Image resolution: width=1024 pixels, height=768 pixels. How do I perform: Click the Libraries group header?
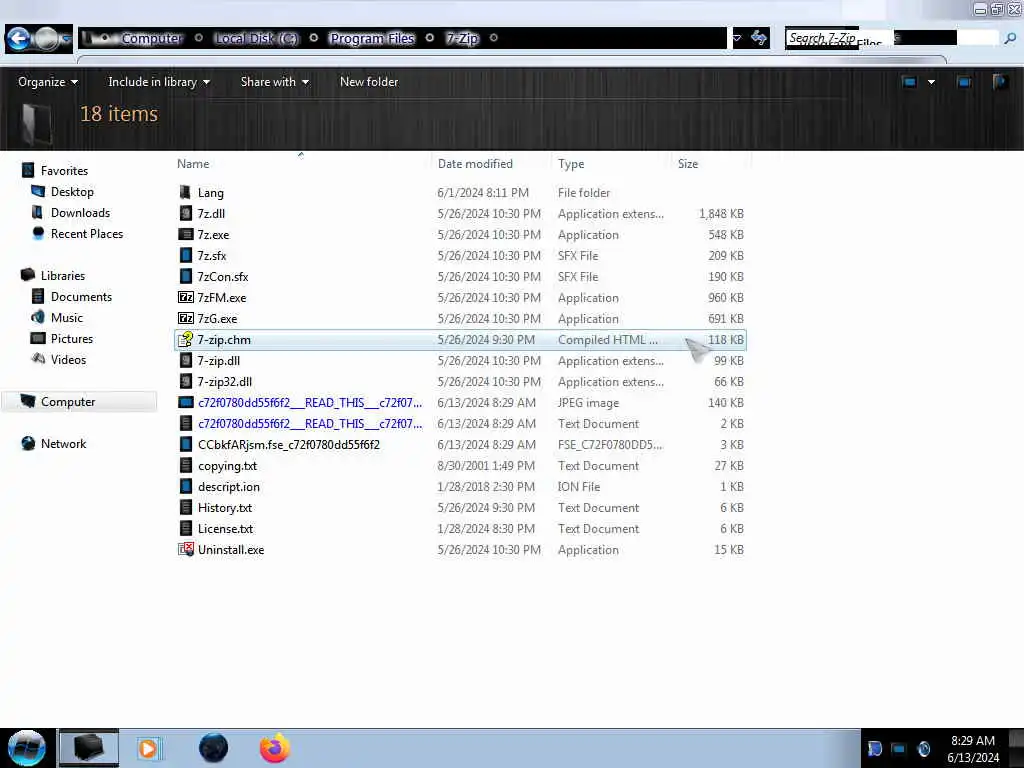pyautogui.click(x=63, y=276)
